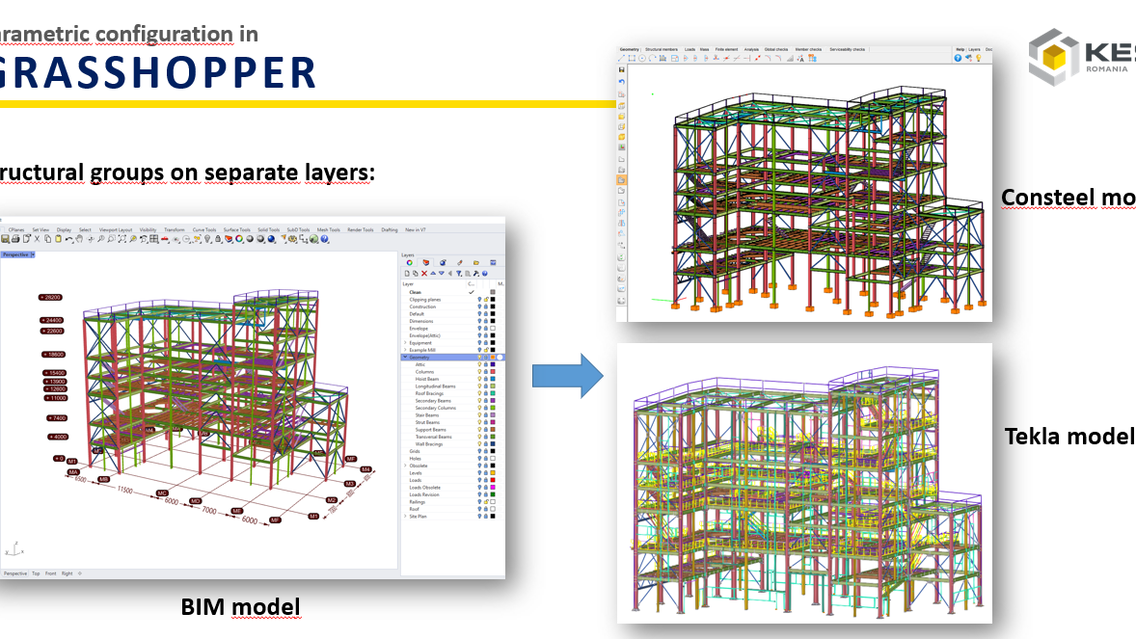1136x639 pixels.
Task: Toggle lock icon of Example Mill layer
Action: point(486,350)
